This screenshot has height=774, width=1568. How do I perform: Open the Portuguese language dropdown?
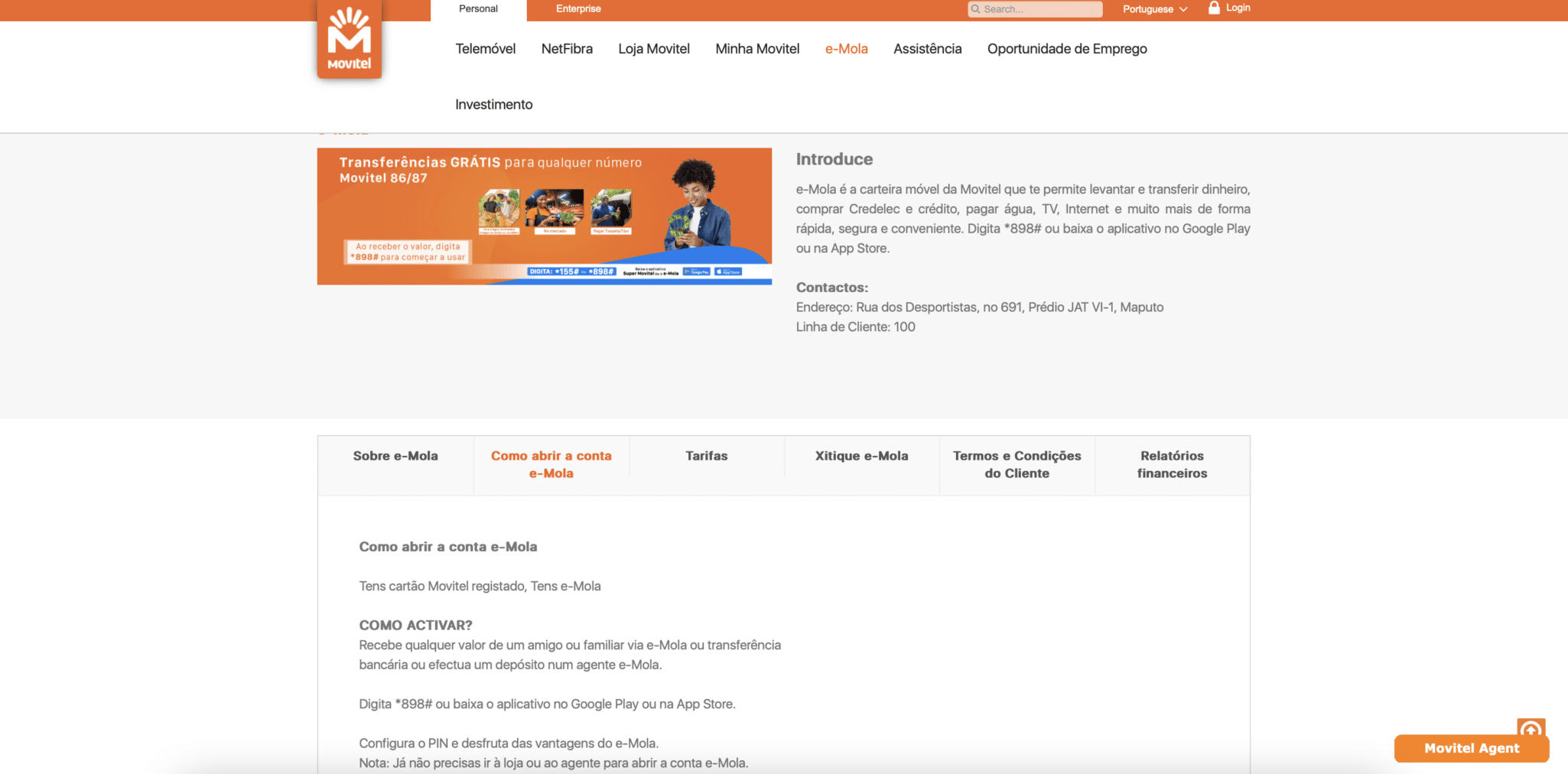pyautogui.click(x=1154, y=9)
